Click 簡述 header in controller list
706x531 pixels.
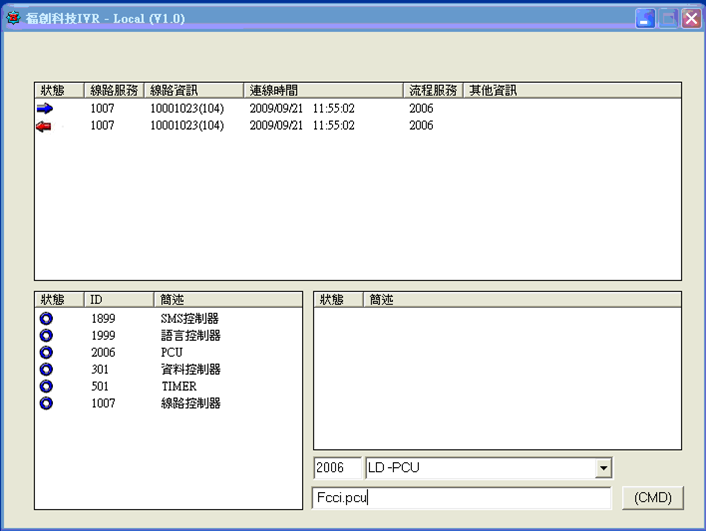(x=228, y=300)
